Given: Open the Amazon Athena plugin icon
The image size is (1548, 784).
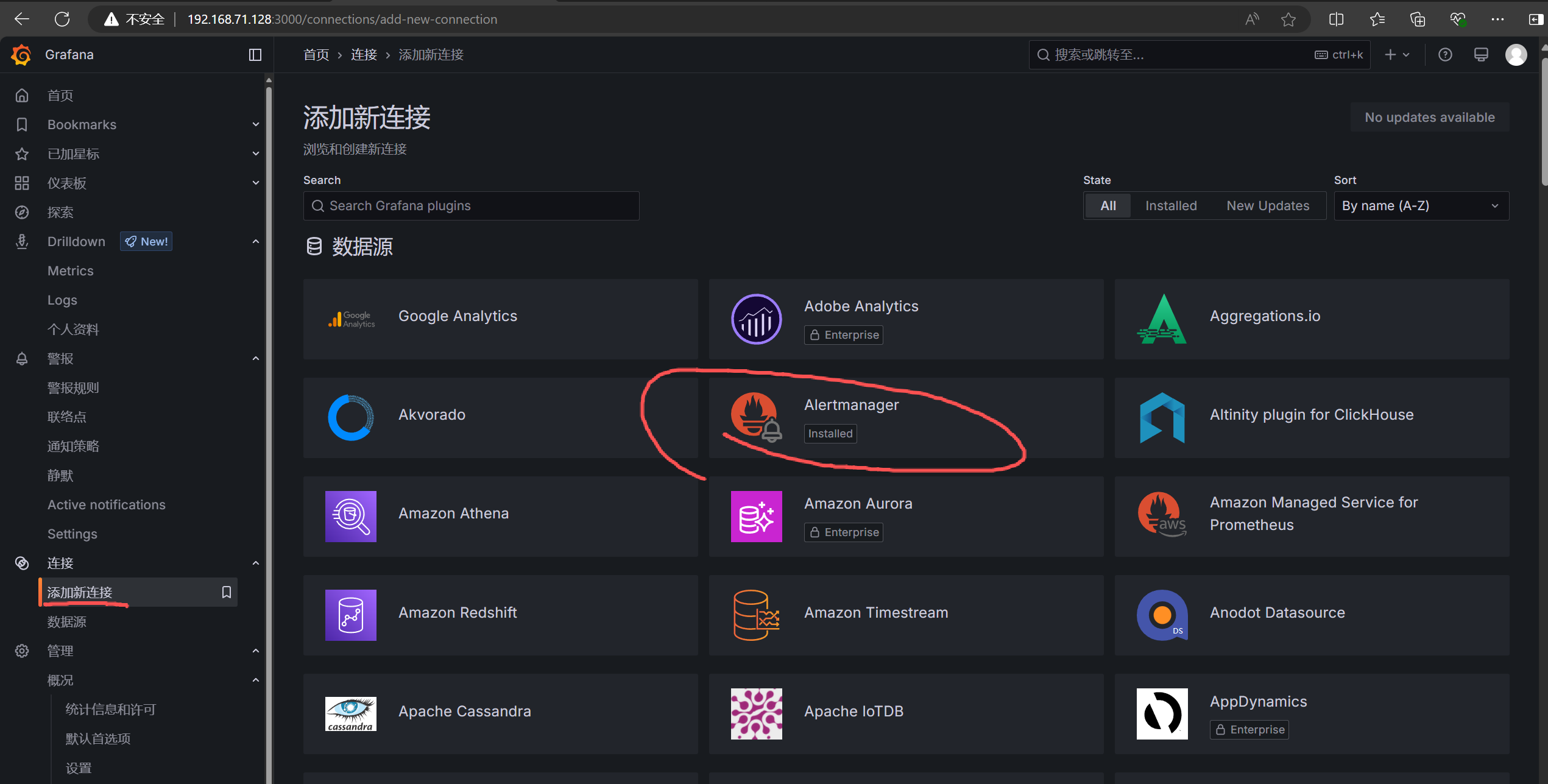Looking at the screenshot, I should pos(351,517).
